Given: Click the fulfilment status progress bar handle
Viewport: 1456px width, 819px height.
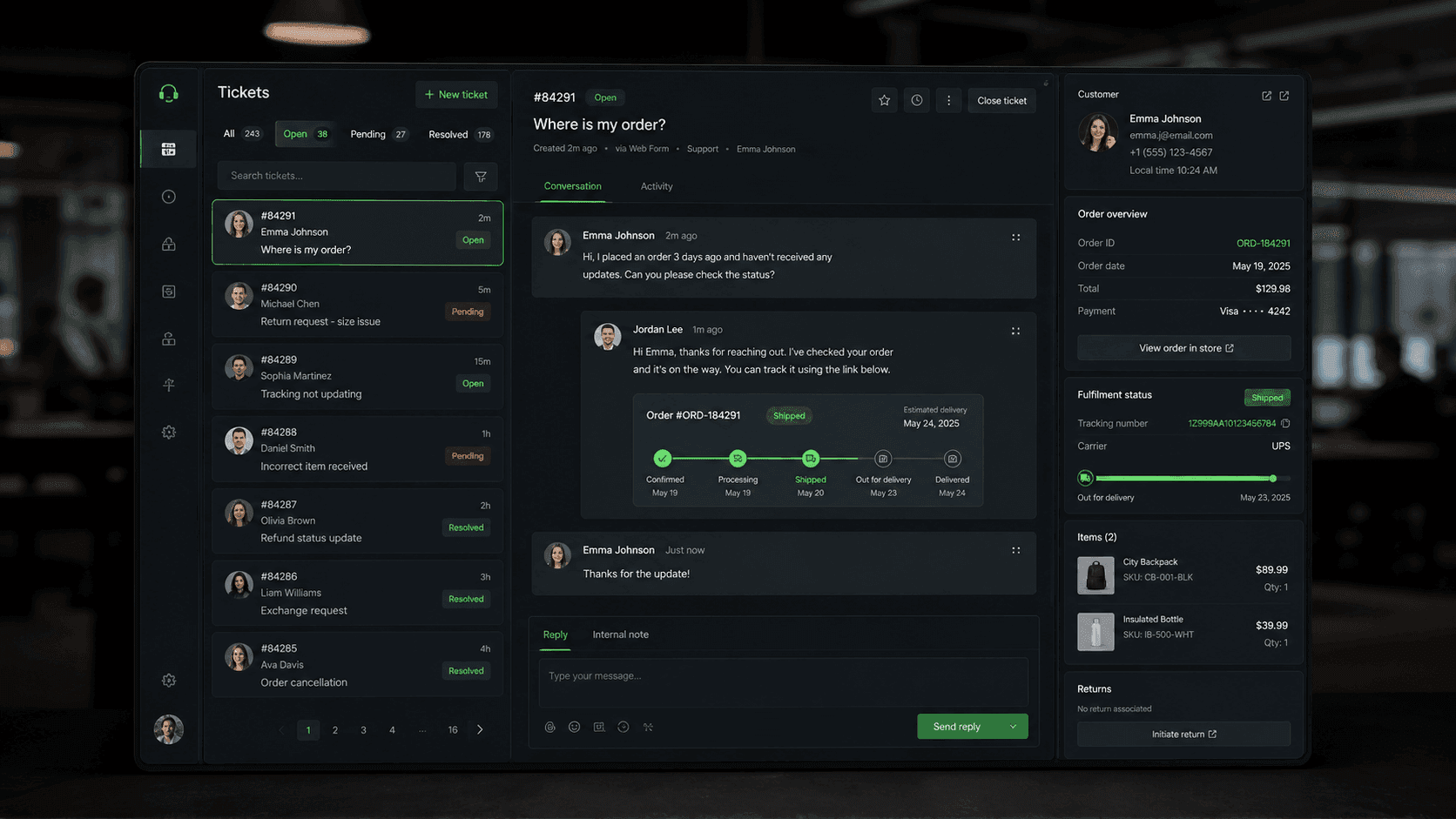Looking at the screenshot, I should tap(1273, 478).
